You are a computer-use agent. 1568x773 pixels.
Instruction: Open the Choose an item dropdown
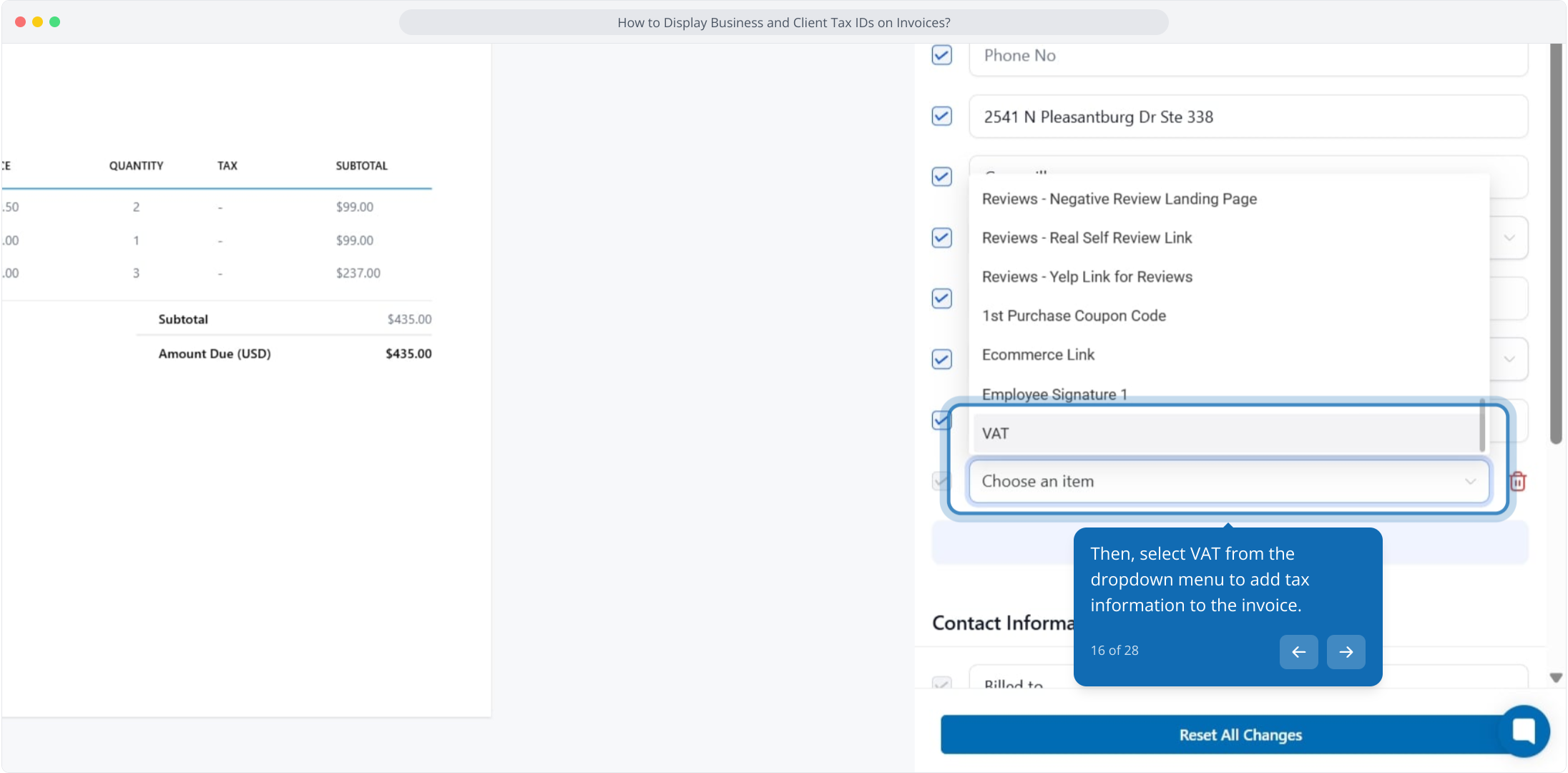(x=1228, y=481)
